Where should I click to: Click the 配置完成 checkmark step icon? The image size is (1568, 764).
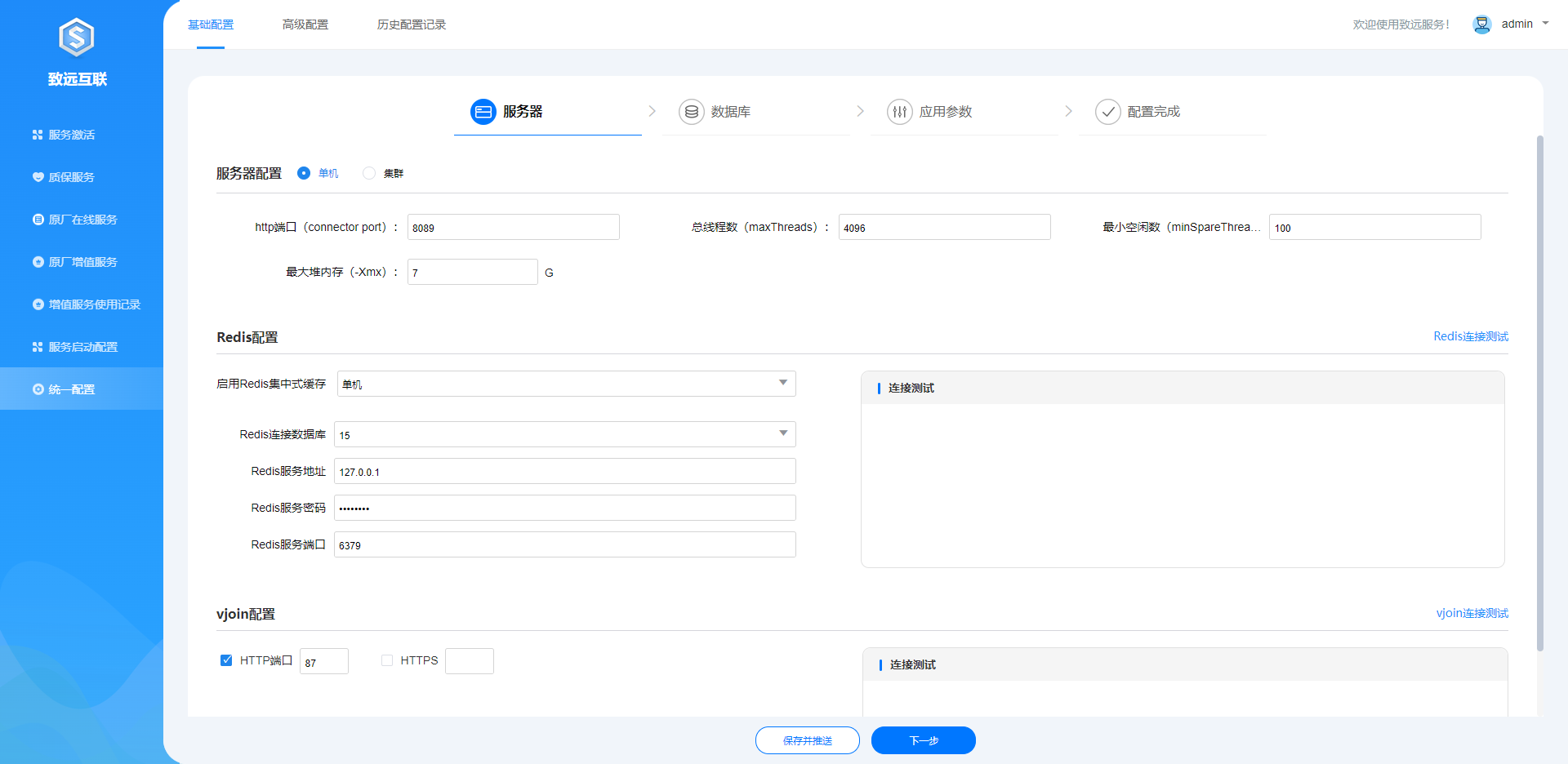tap(1107, 112)
